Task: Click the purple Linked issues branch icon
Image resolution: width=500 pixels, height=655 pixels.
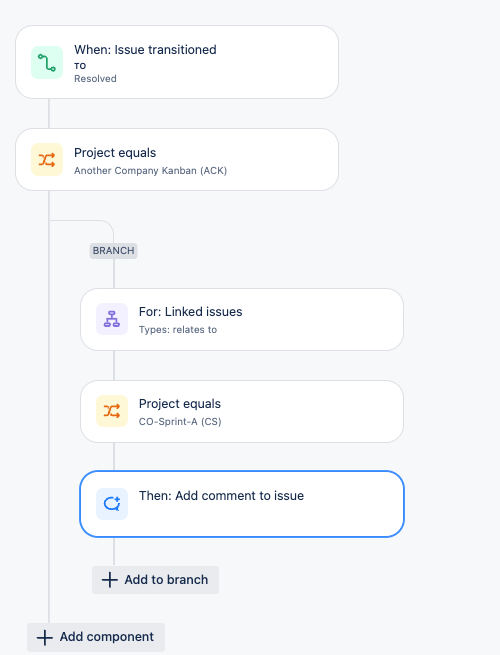Action: click(x=112, y=319)
